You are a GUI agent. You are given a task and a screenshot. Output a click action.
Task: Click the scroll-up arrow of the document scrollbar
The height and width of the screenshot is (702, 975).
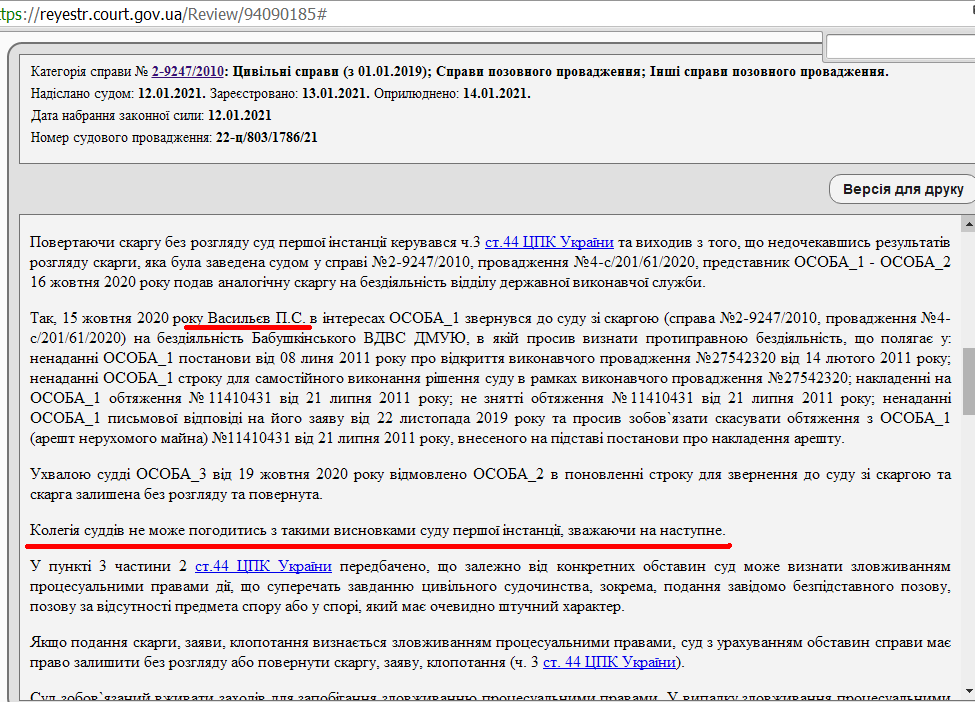[x=968, y=222]
